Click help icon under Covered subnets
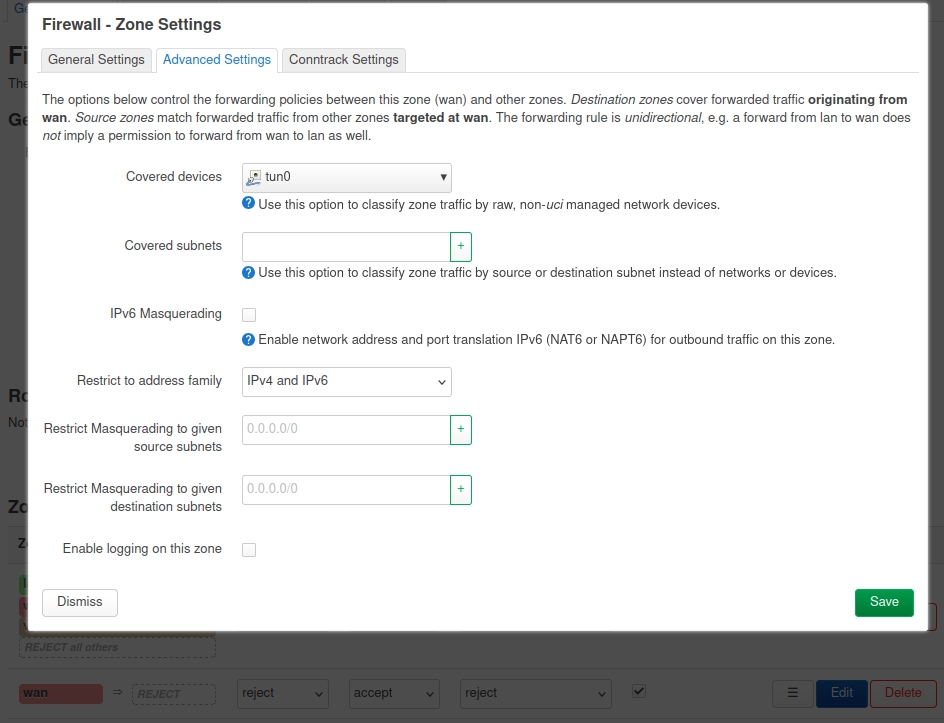The height and width of the screenshot is (723, 944). click(x=248, y=273)
